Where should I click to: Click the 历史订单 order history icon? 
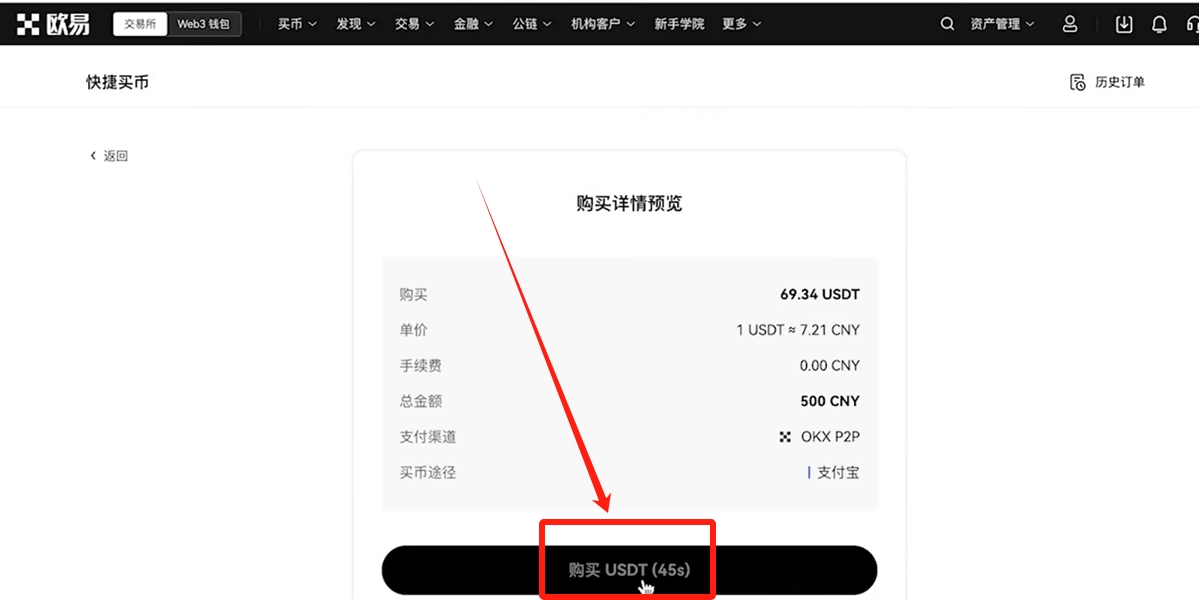click(x=1077, y=82)
